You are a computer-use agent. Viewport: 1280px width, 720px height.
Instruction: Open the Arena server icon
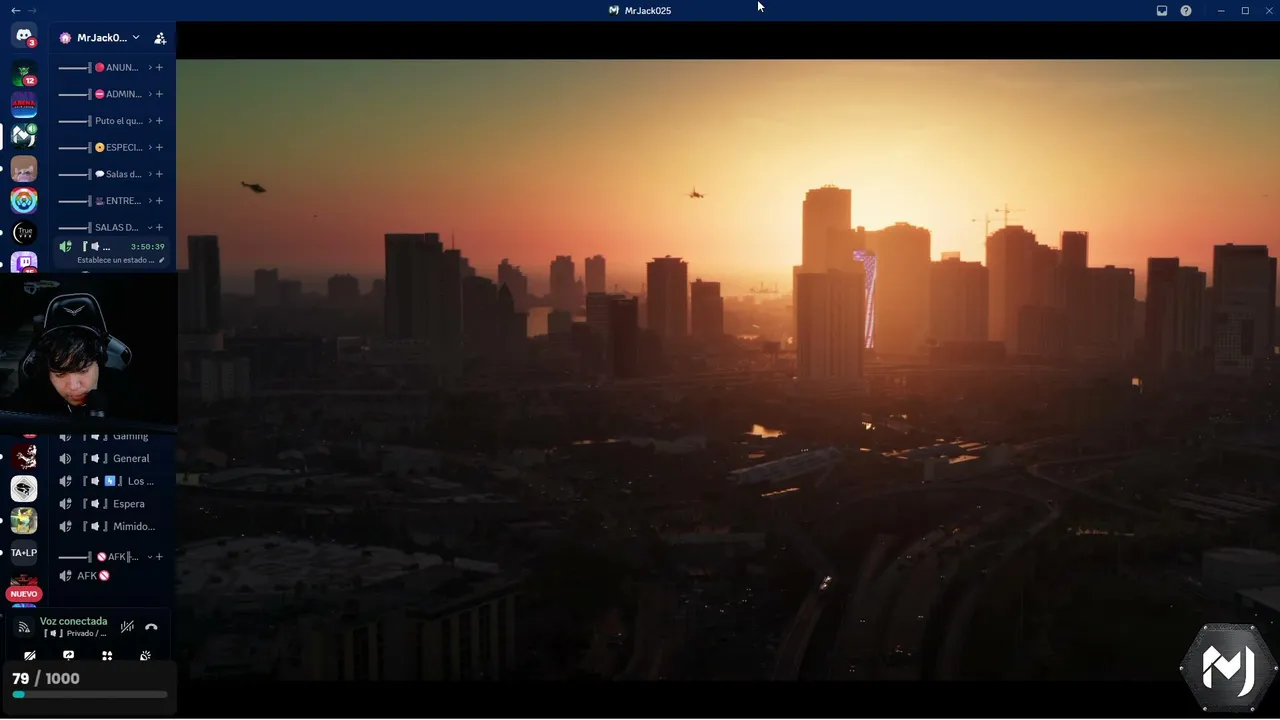(24, 105)
